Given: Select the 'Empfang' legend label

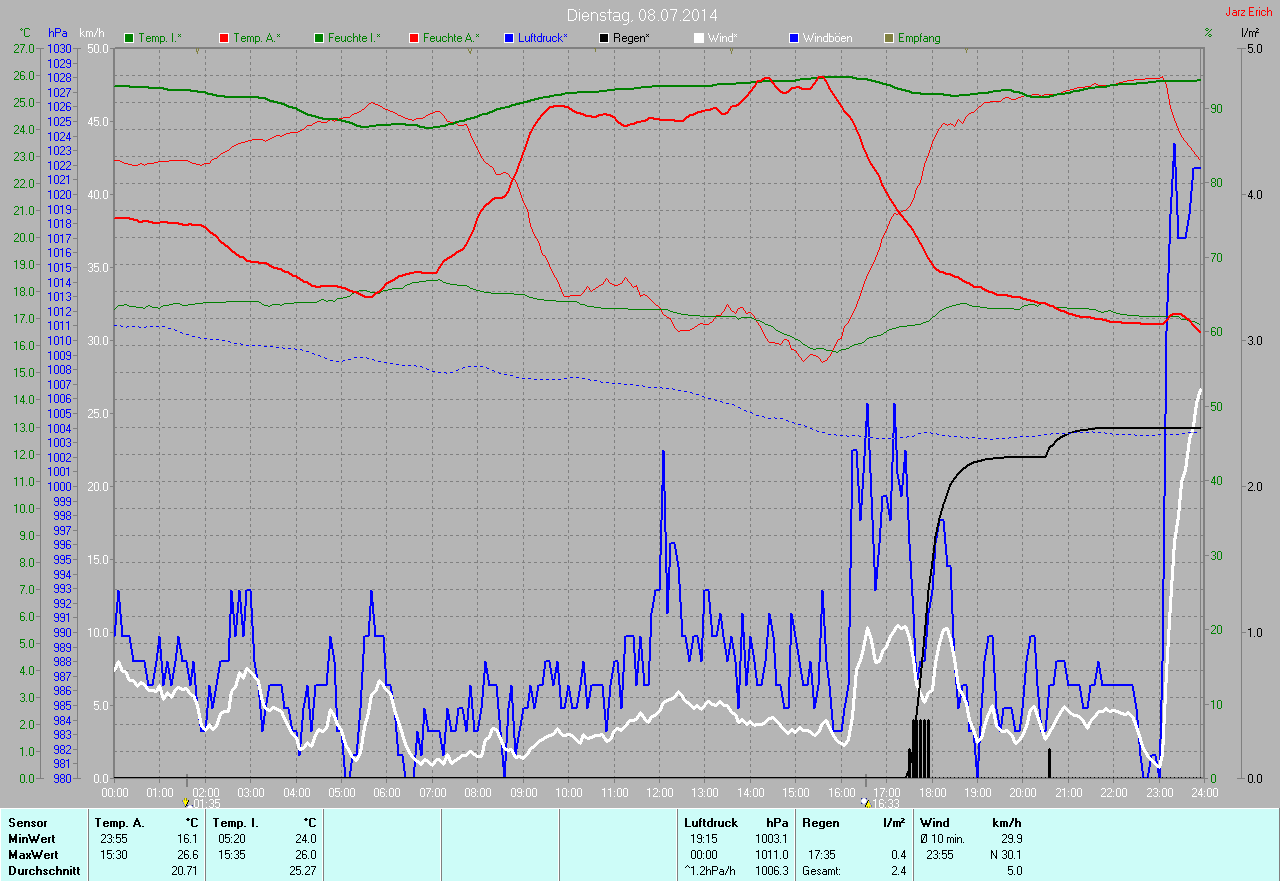Looking at the screenshot, I should [919, 38].
